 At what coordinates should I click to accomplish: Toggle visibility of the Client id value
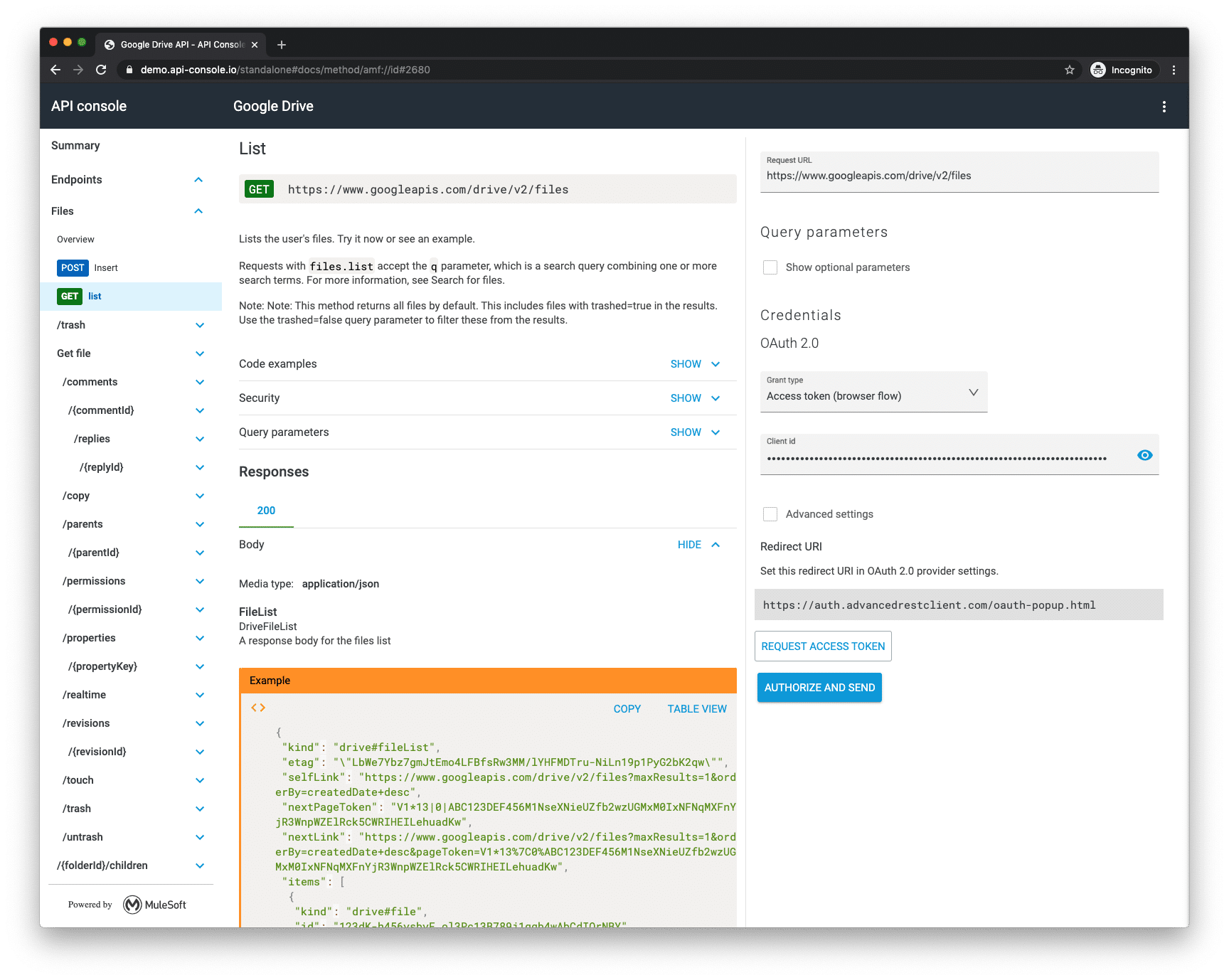click(x=1145, y=454)
